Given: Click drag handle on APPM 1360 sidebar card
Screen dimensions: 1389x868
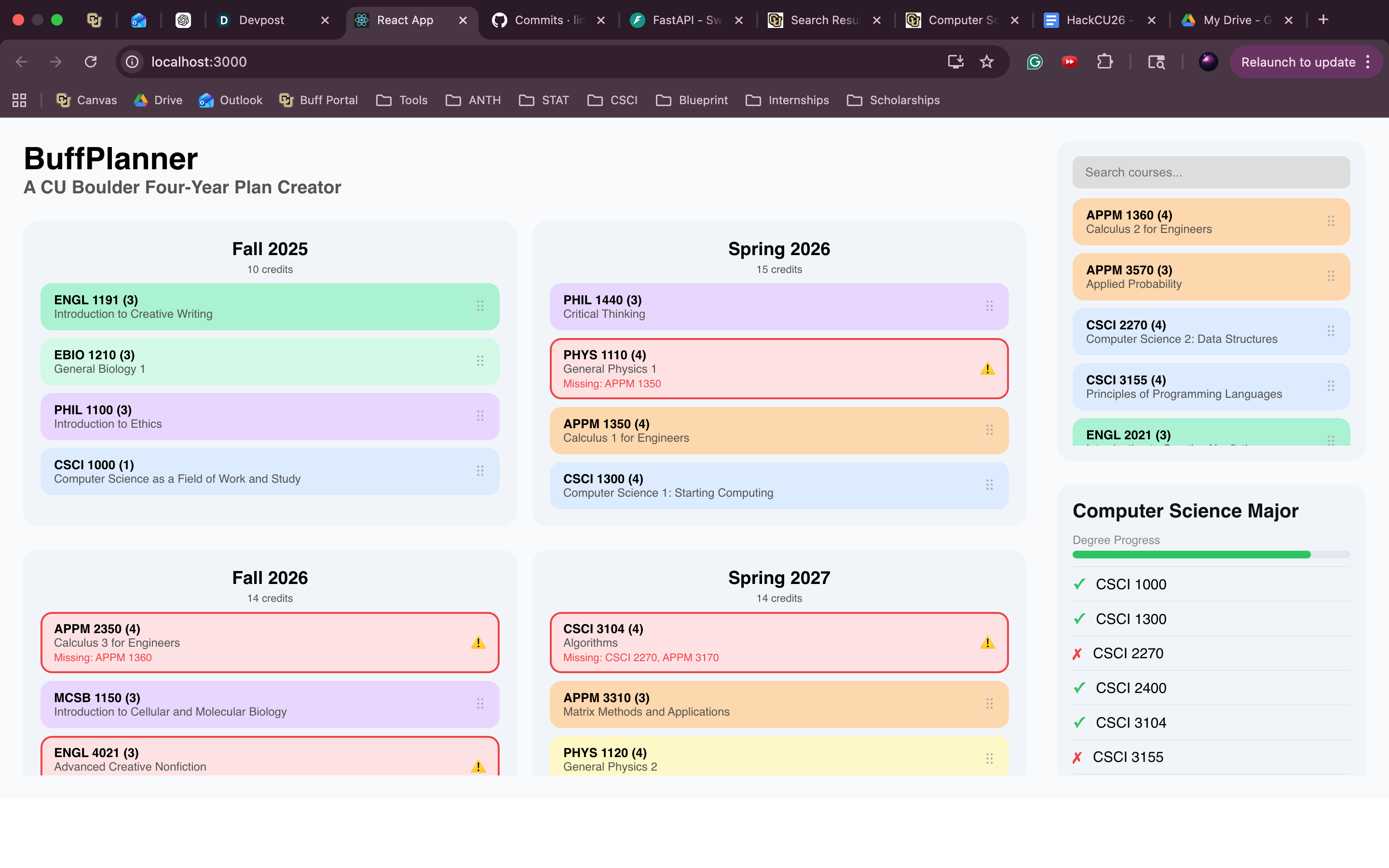Looking at the screenshot, I should 1331,221.
